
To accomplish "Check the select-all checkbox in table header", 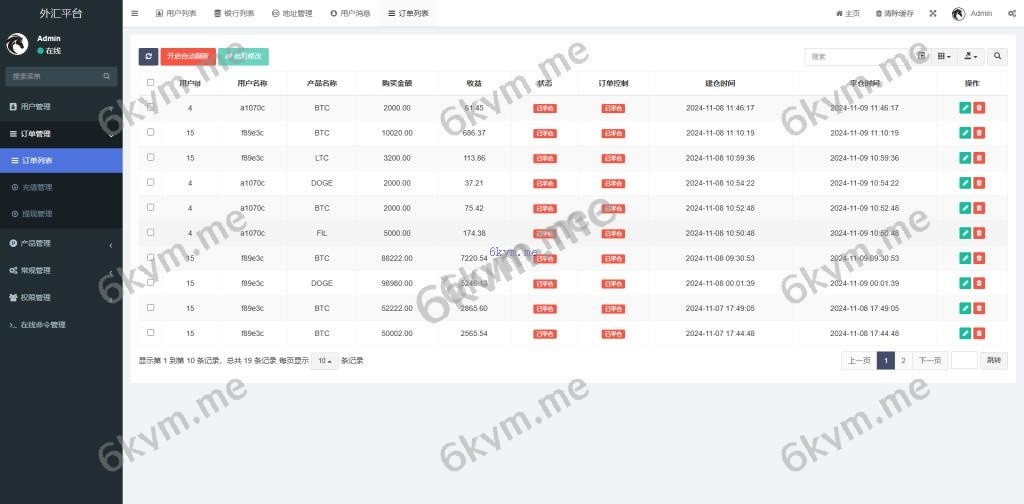I will tap(150, 83).
